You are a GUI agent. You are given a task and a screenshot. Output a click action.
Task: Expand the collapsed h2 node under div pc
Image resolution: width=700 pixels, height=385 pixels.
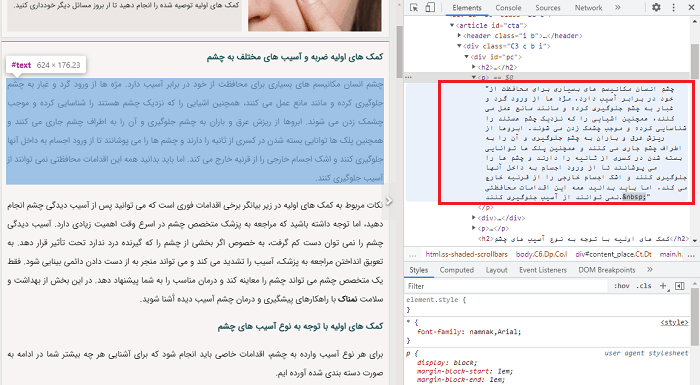coord(474,67)
